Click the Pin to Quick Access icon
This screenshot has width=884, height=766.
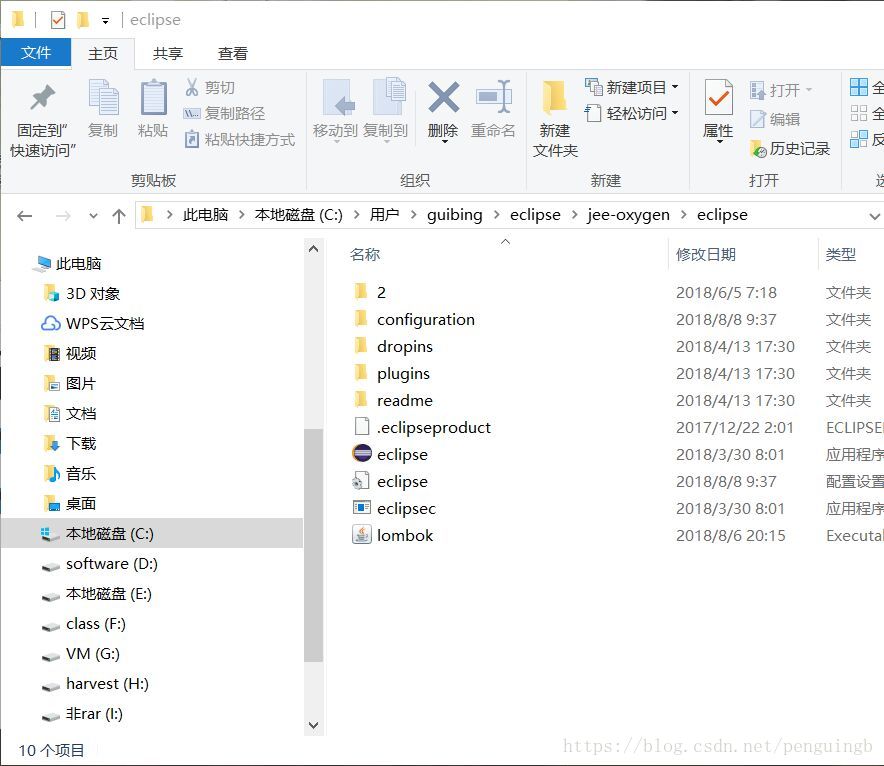pos(43,98)
